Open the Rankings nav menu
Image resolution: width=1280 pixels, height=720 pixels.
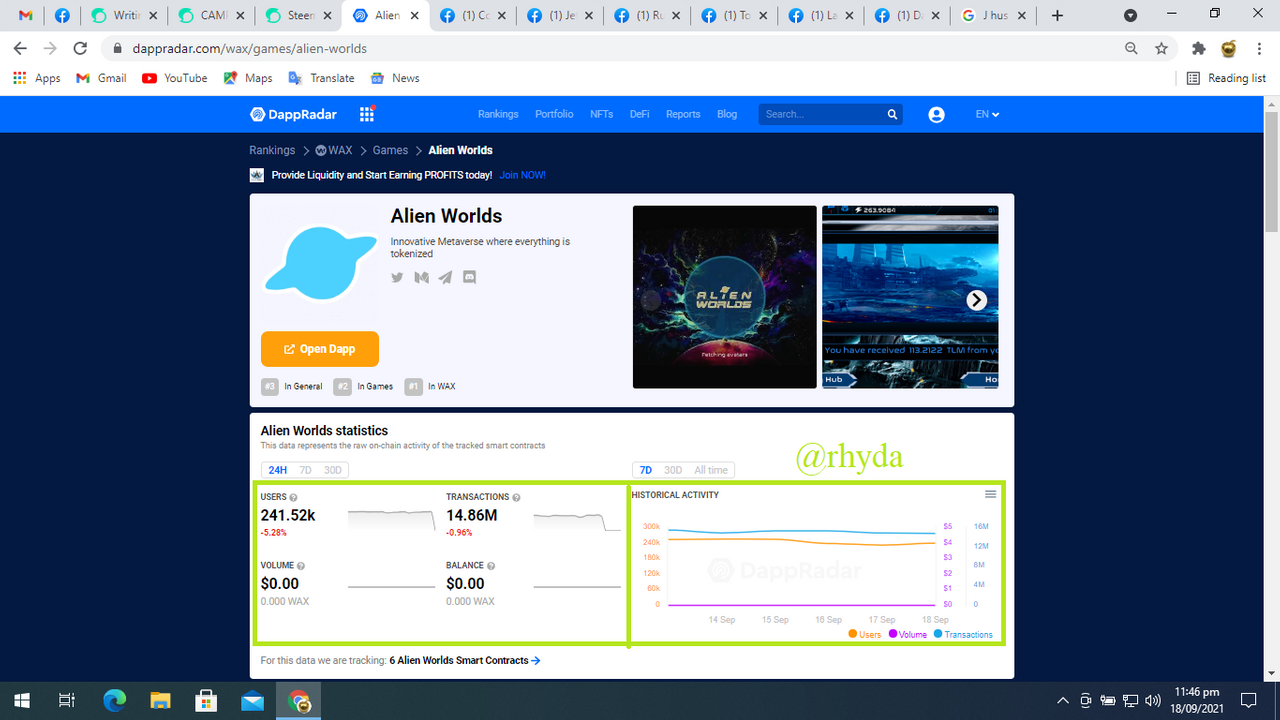point(498,114)
